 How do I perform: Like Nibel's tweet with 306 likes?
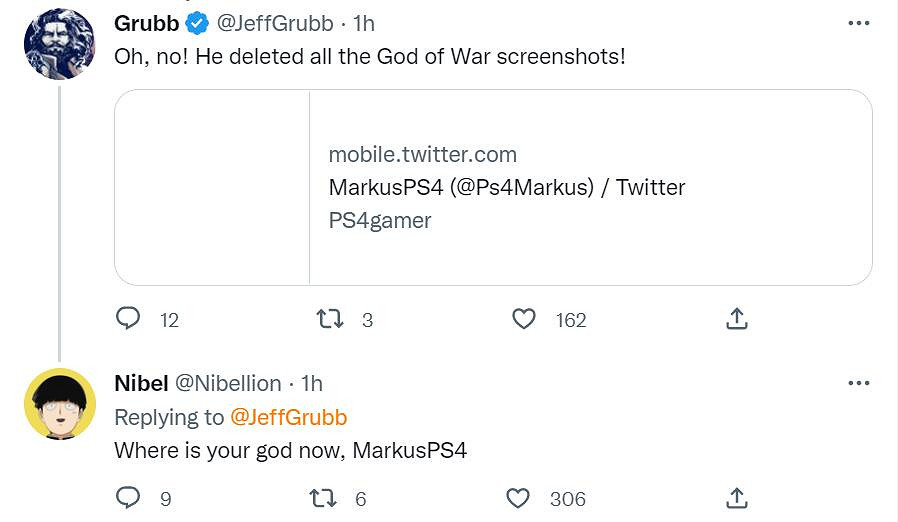518,498
